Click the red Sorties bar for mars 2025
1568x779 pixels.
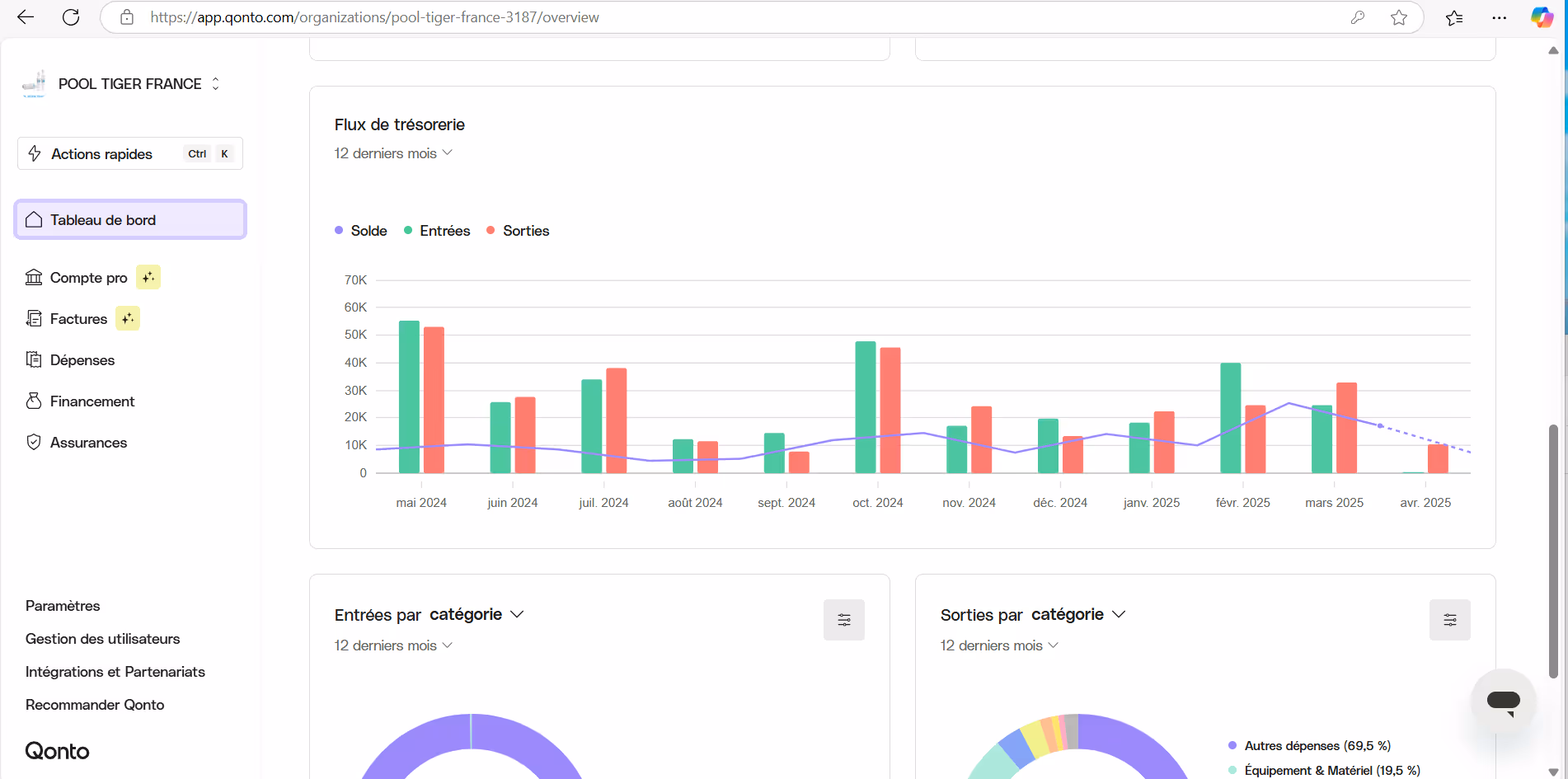click(1346, 428)
